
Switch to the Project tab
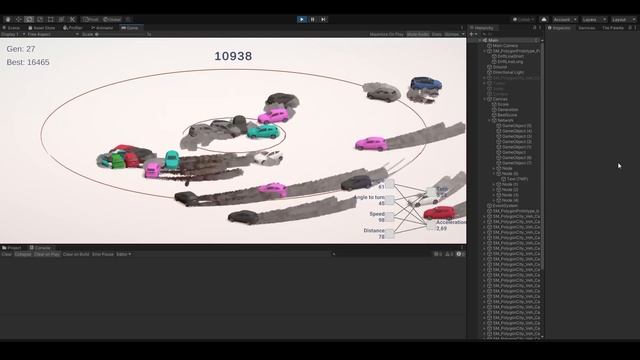click(12, 248)
